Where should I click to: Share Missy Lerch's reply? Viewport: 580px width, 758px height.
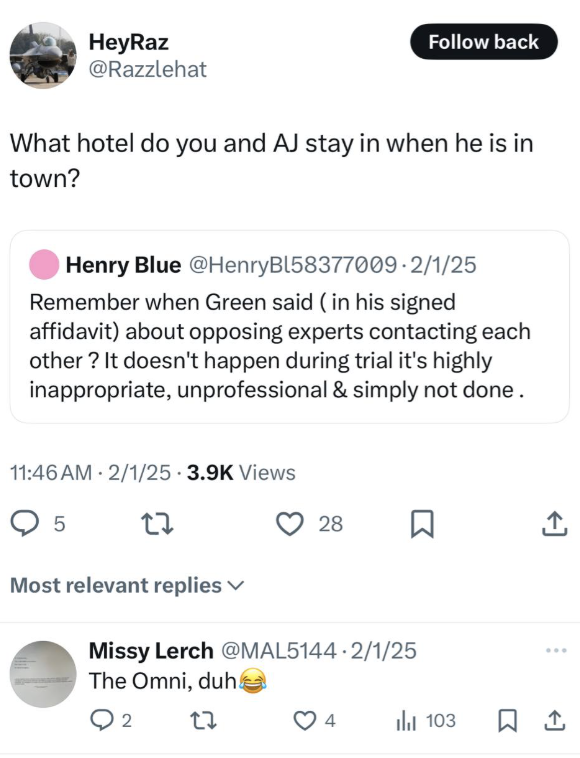pyautogui.click(x=554, y=720)
